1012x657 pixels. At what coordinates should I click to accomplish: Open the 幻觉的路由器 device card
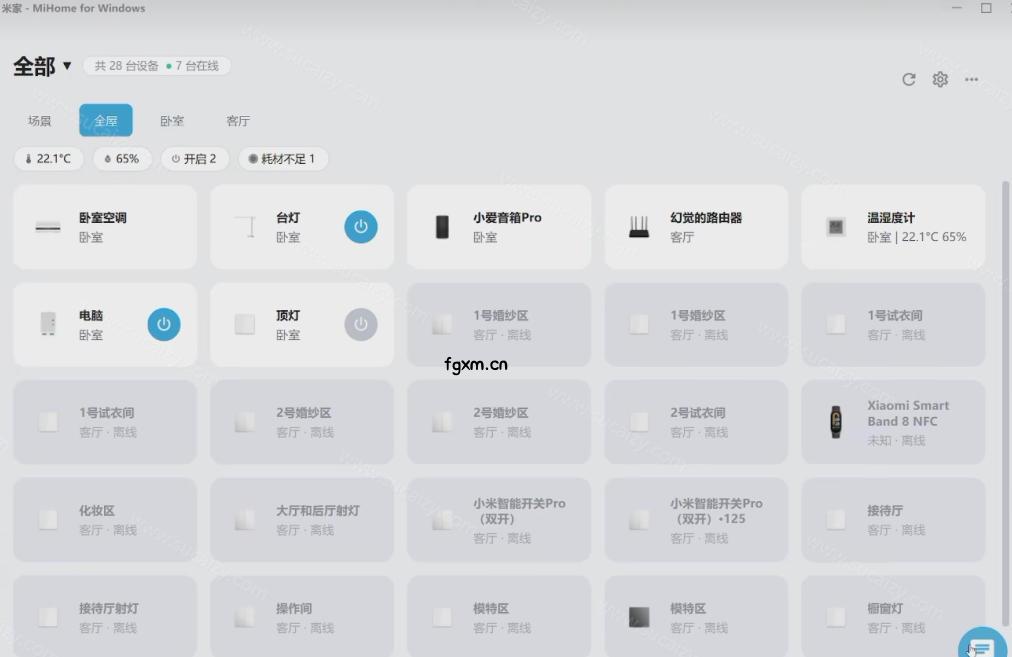(696, 227)
